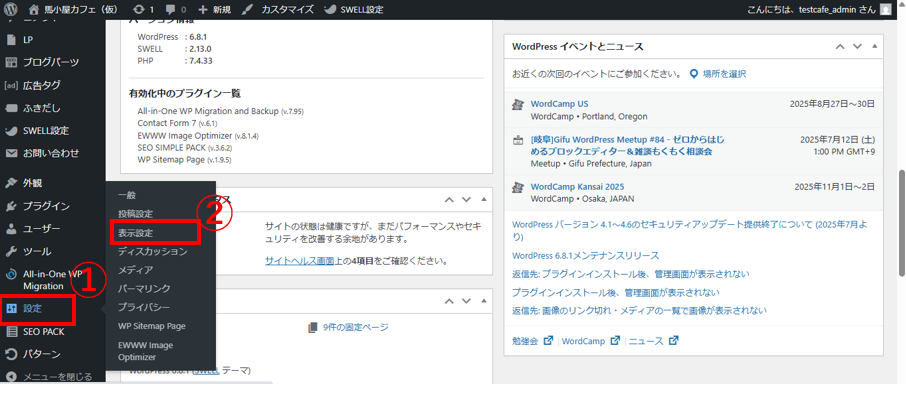The image size is (906, 400).
Task: Collapse the WordPress イベントとニュース panel
Action: [x=874, y=46]
